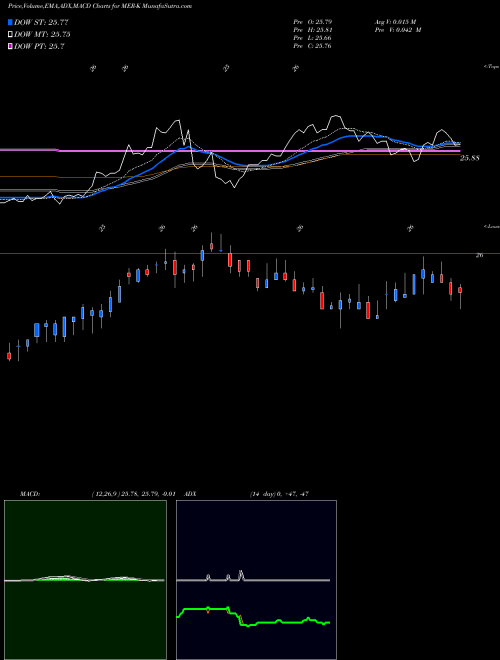Click the 'Pre L: 25.66' value

click(x=312, y=38)
